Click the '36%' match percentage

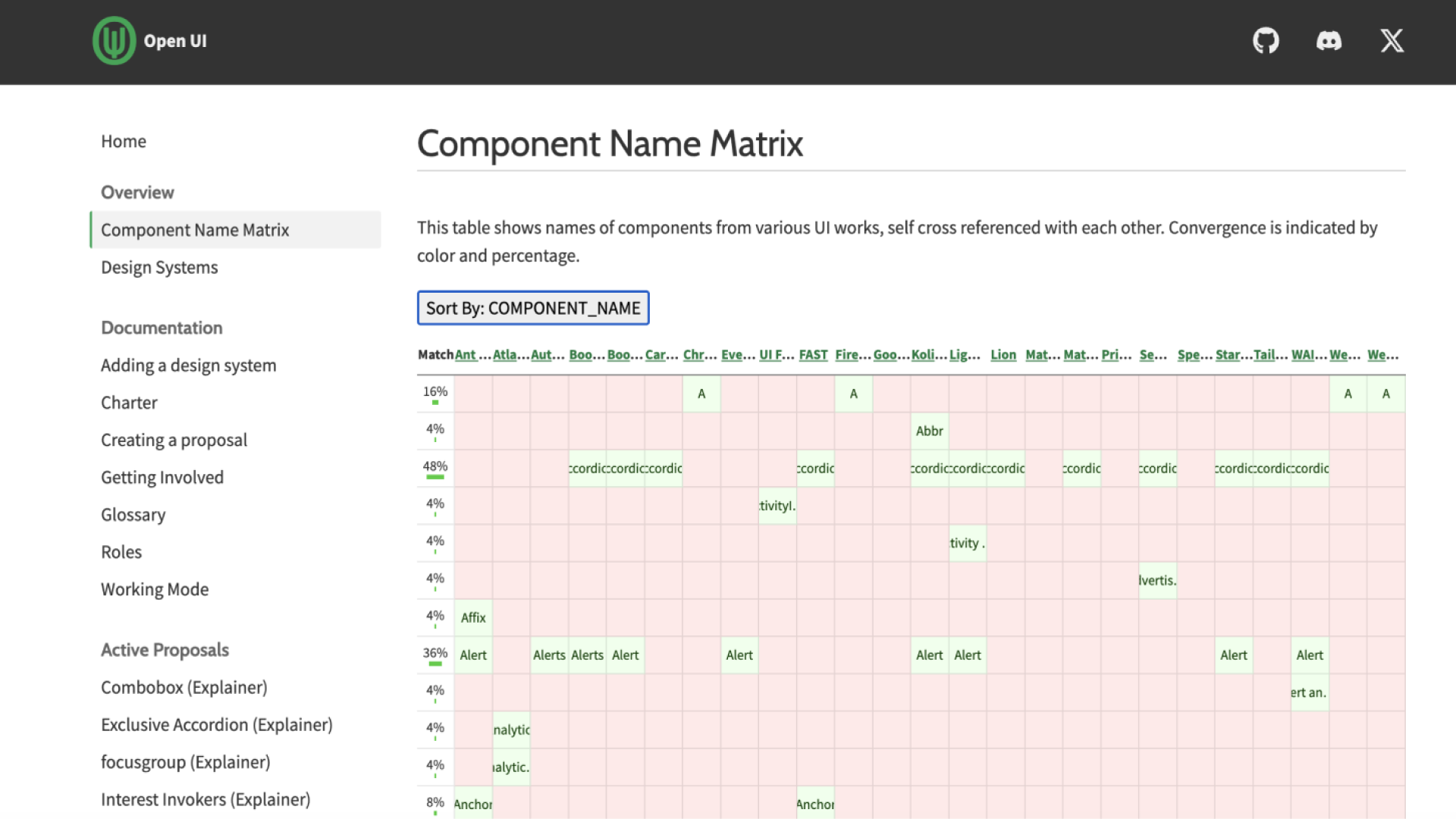point(435,653)
